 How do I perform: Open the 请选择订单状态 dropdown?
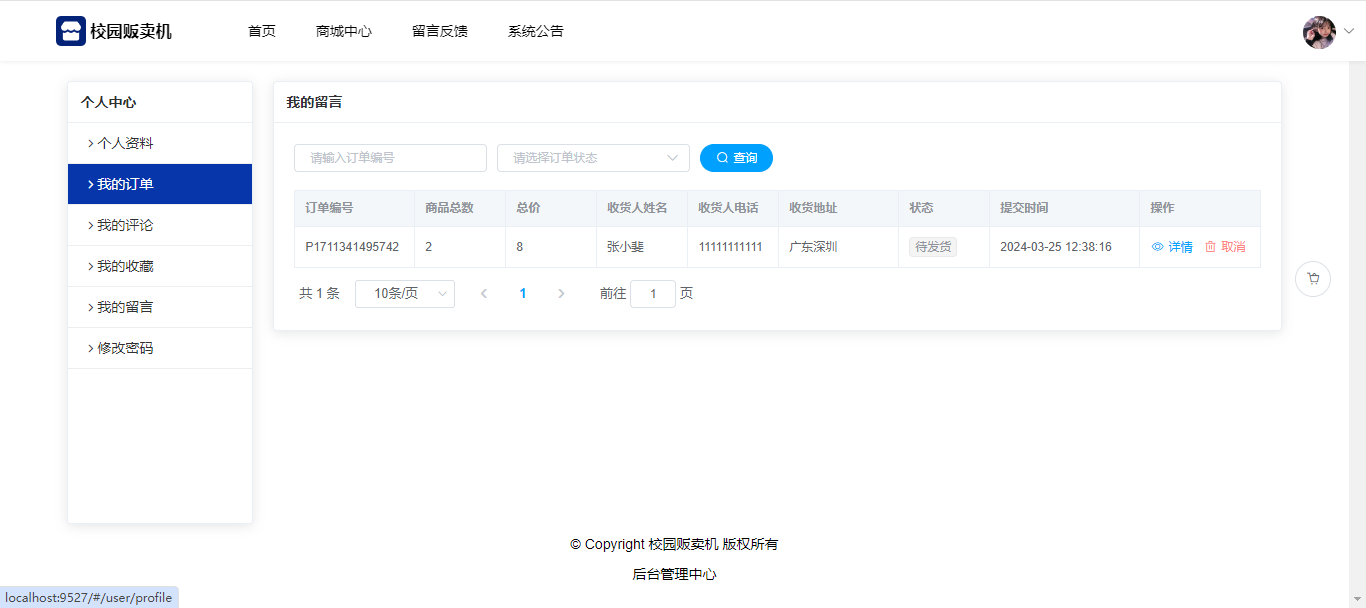[x=593, y=158]
